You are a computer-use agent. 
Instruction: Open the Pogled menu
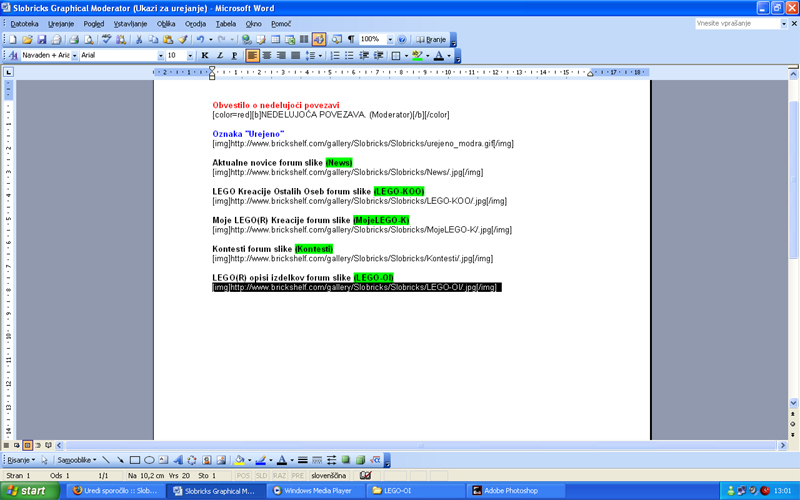93,23
